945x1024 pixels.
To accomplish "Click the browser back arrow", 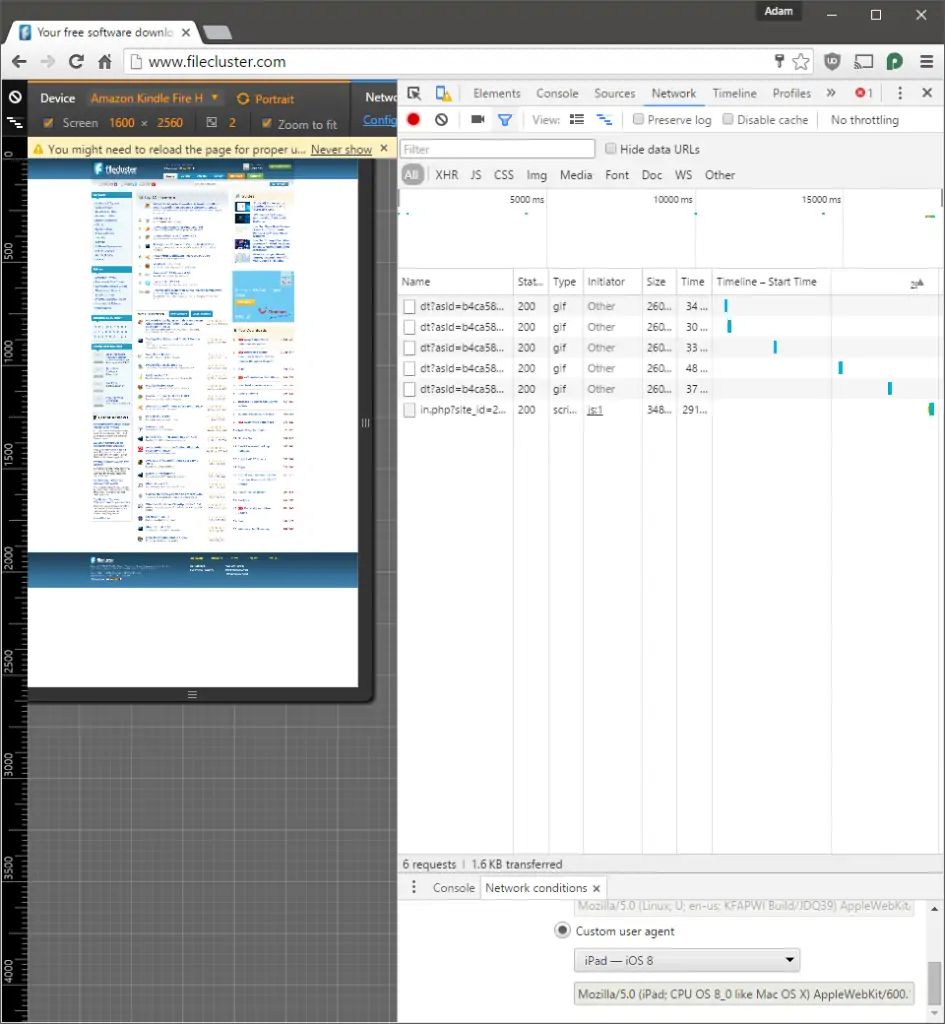I will coord(20,61).
